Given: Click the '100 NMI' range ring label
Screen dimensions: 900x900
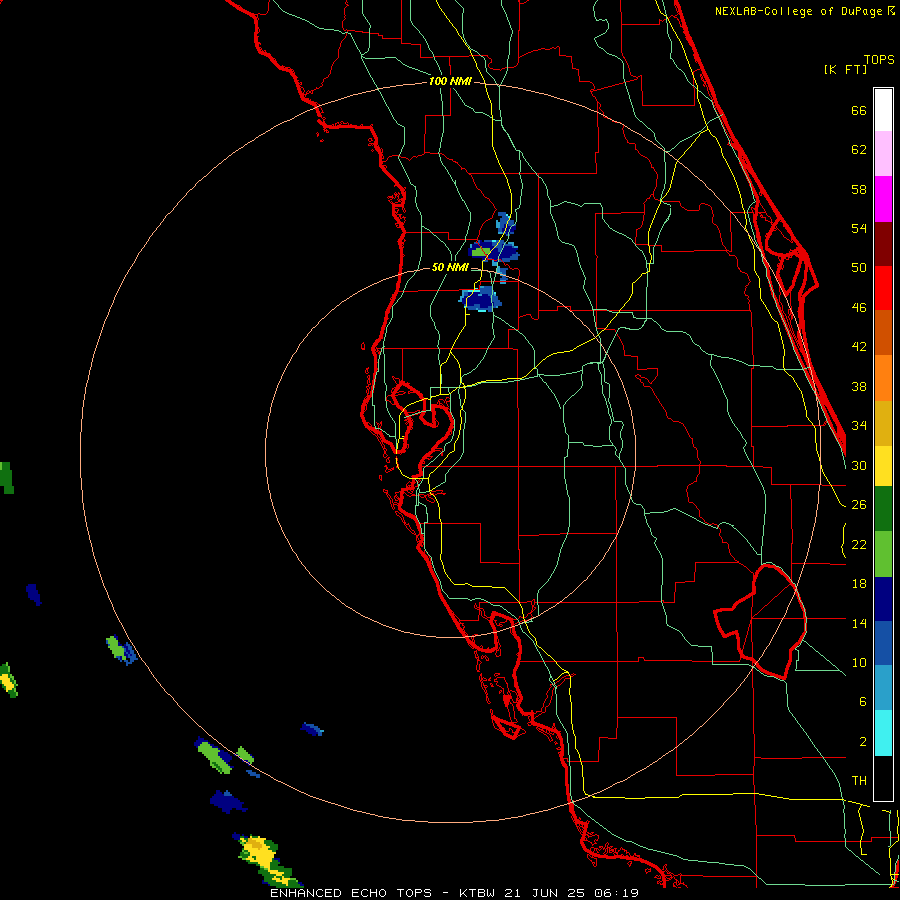Looking at the screenshot, I should click(450, 82).
